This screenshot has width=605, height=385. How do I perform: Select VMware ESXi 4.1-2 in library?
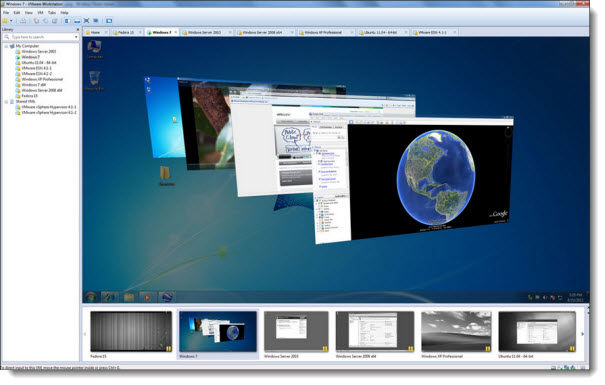coord(34,74)
